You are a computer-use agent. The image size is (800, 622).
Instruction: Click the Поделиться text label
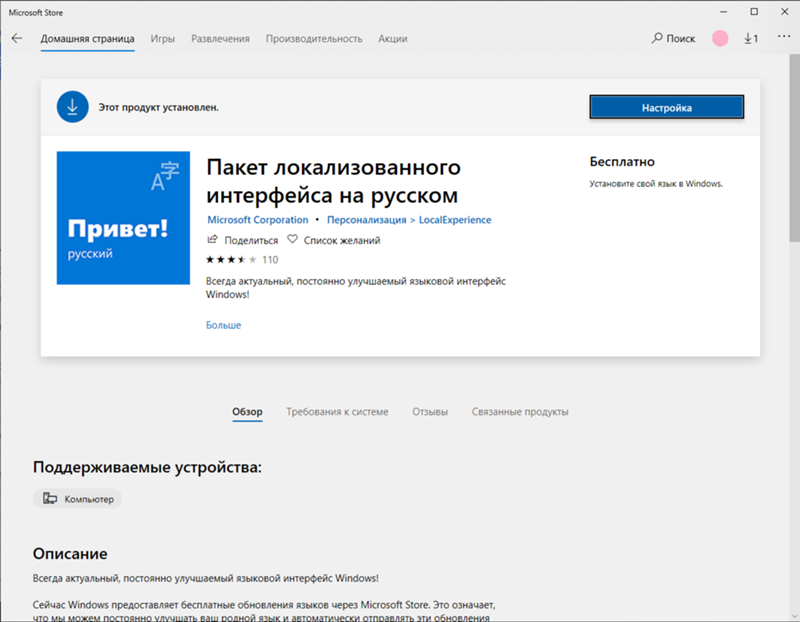coord(251,240)
